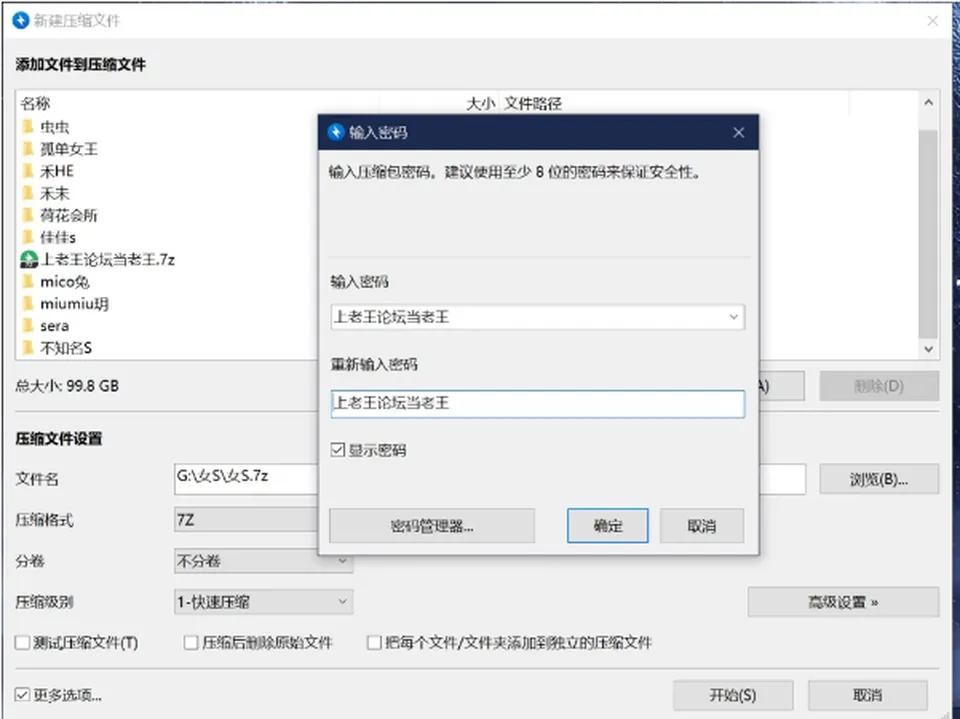960x719 pixels.
Task: Pick the folder icon beside 禾未
Action: tap(28, 194)
